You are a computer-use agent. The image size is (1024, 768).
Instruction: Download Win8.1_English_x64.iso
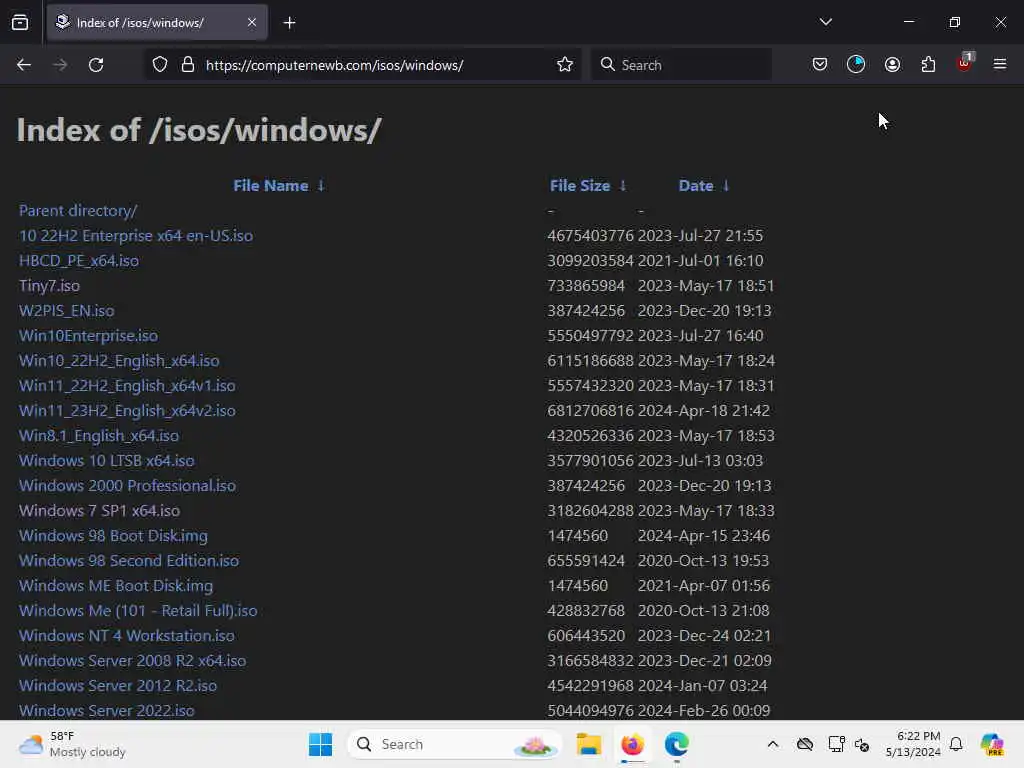coord(99,436)
